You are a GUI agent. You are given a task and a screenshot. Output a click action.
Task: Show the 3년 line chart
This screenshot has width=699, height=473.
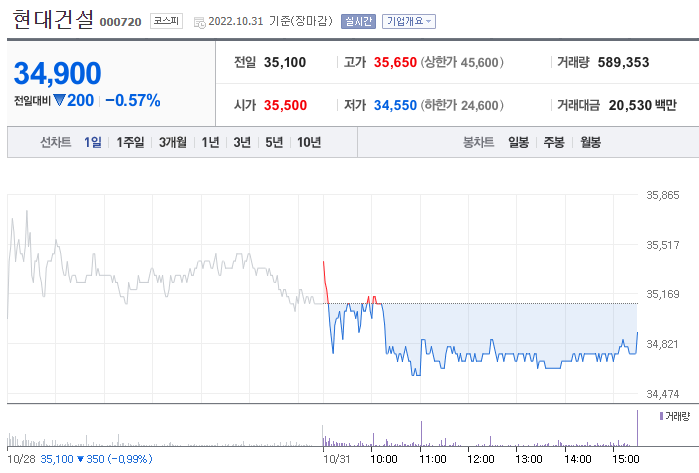(x=242, y=142)
